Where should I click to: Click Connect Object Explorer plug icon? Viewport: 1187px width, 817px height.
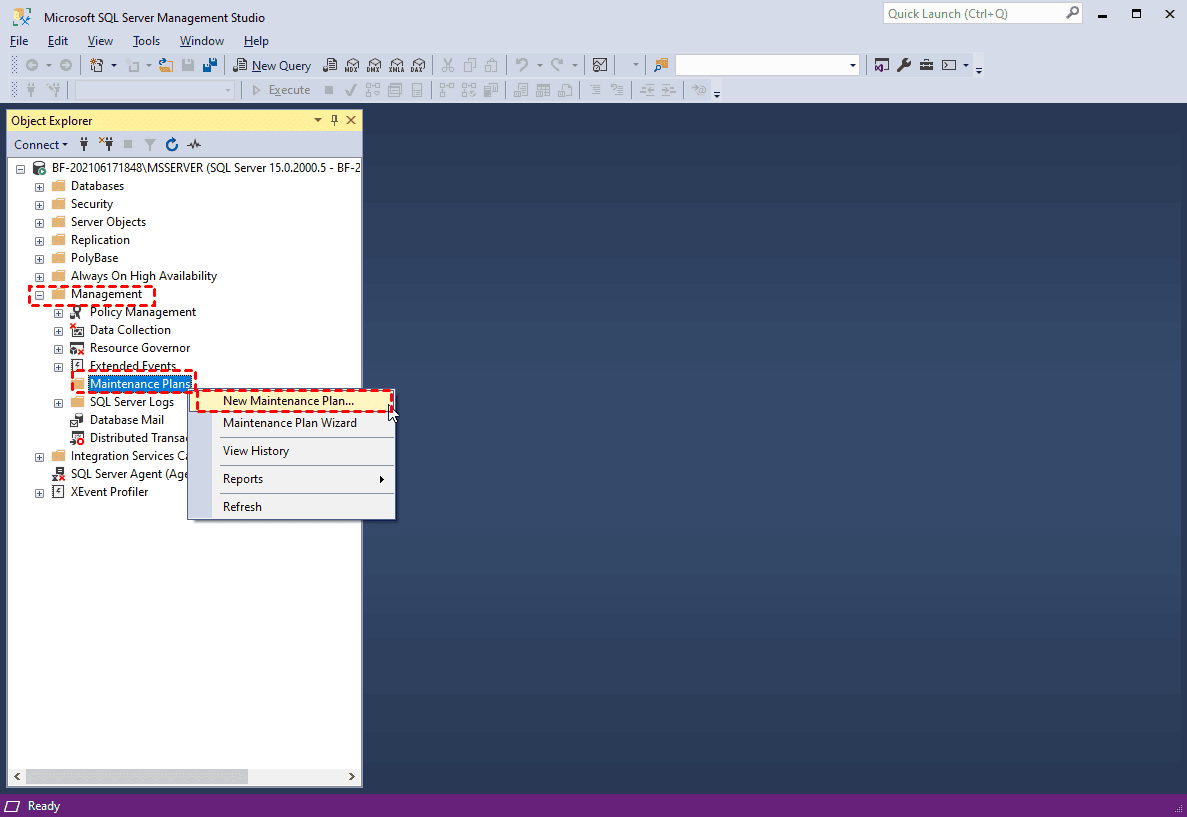point(84,145)
